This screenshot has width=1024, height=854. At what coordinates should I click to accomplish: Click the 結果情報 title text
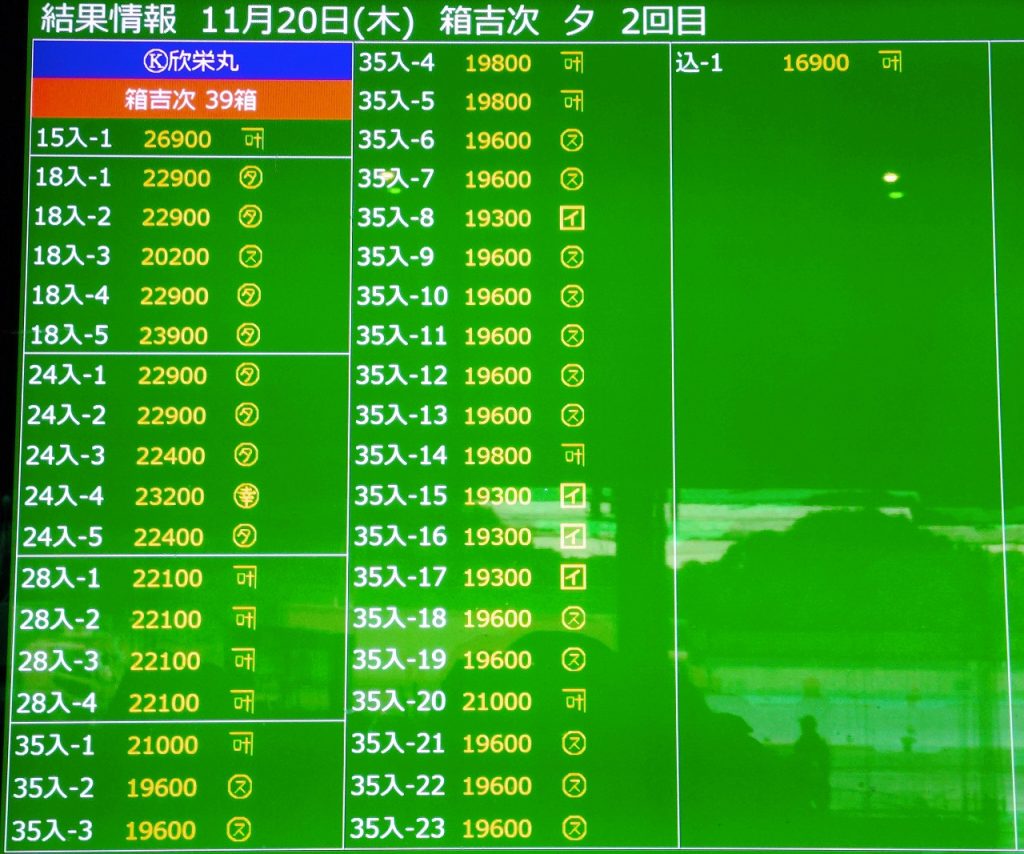coord(108,19)
